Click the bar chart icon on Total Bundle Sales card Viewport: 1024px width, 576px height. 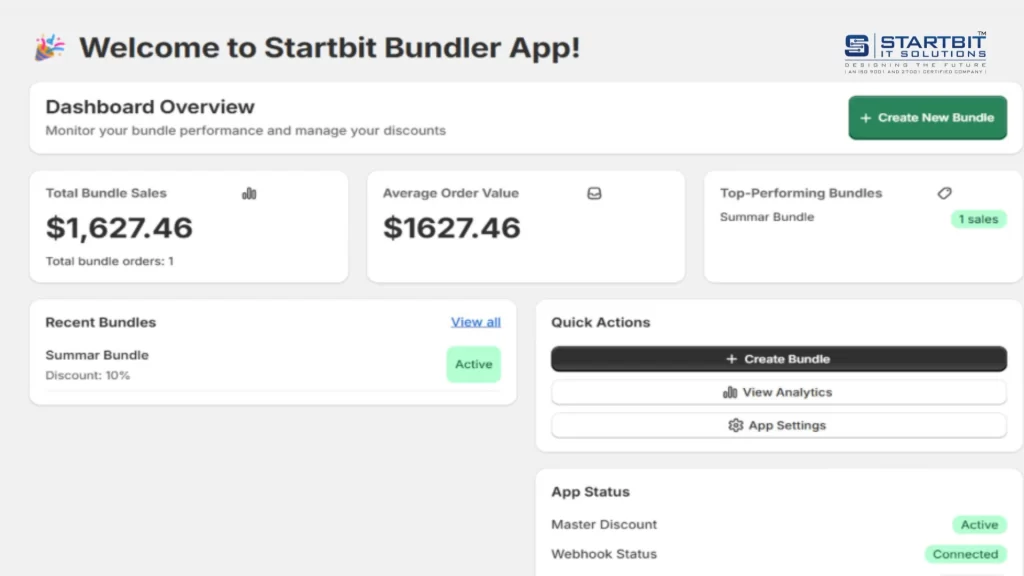click(x=249, y=192)
